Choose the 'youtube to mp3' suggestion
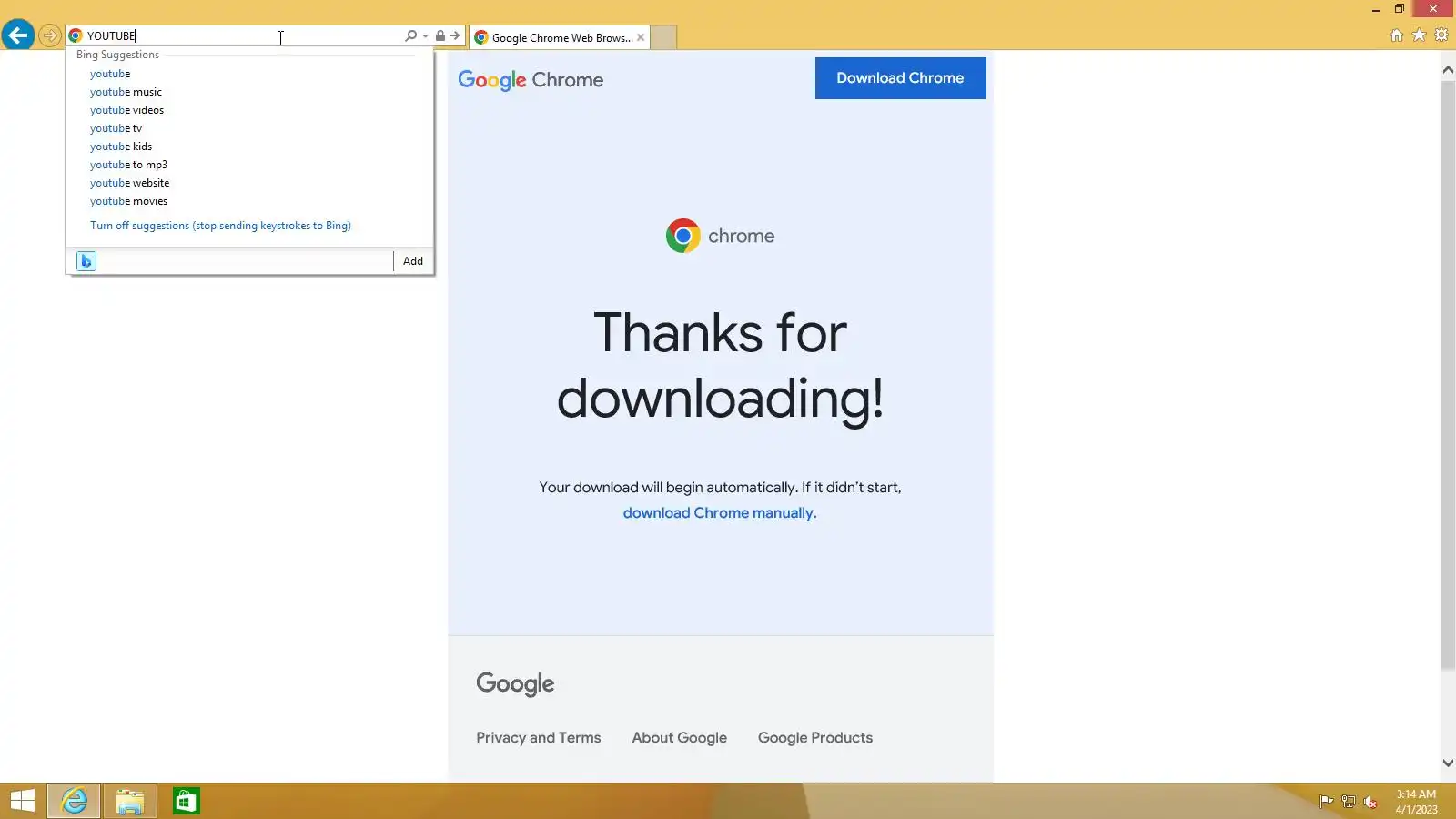Image resolution: width=1456 pixels, height=819 pixels. point(128,165)
